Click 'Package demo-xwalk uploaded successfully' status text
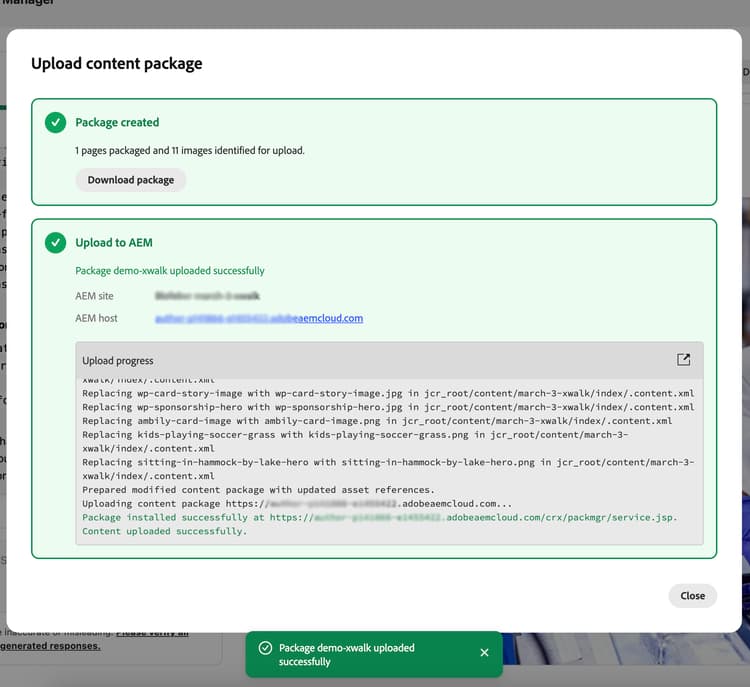Image resolution: width=750 pixels, height=687 pixels. [170, 271]
